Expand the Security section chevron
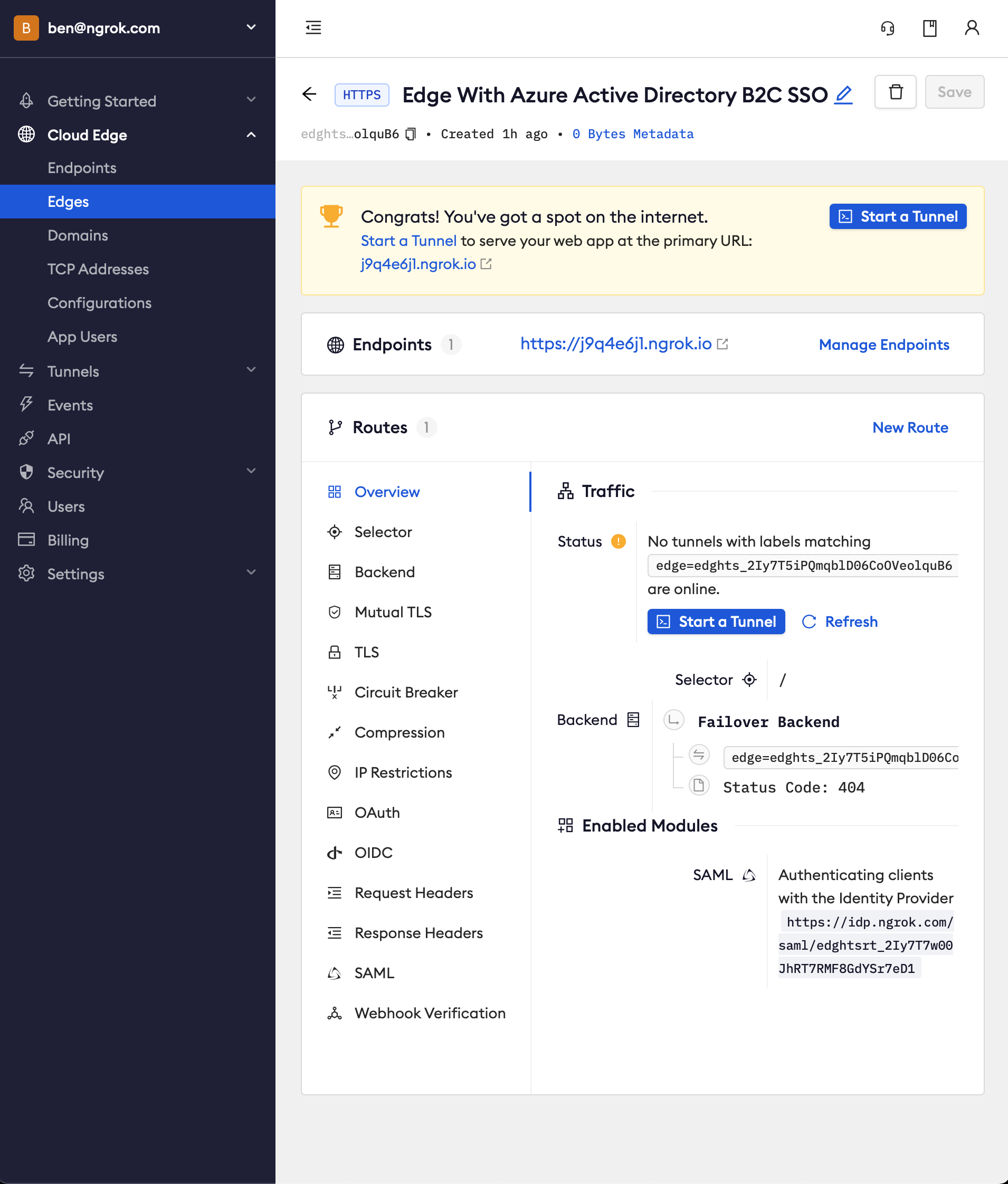 251,471
